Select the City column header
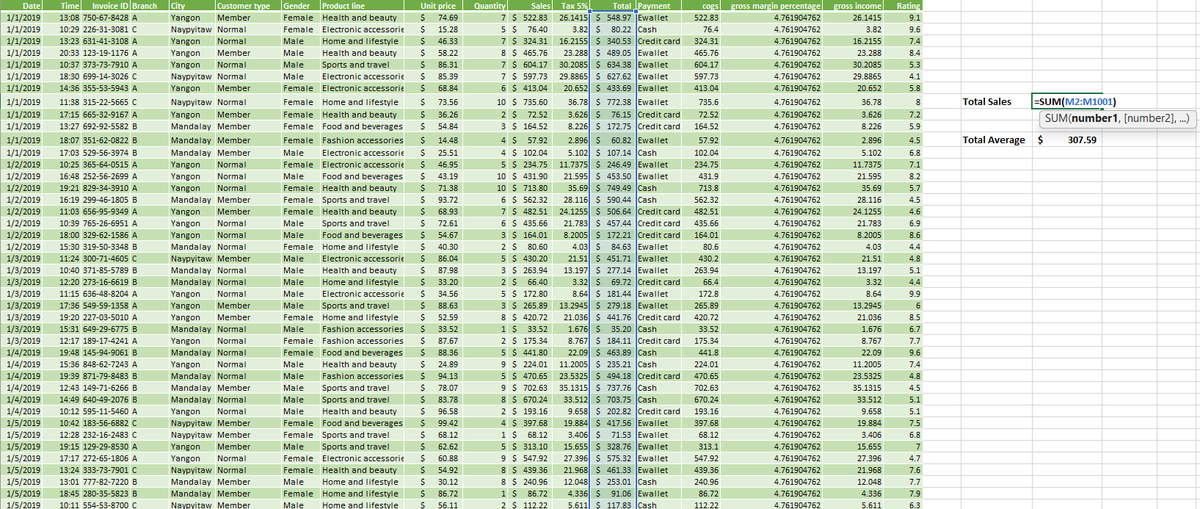1200x509 pixels. coord(192,7)
